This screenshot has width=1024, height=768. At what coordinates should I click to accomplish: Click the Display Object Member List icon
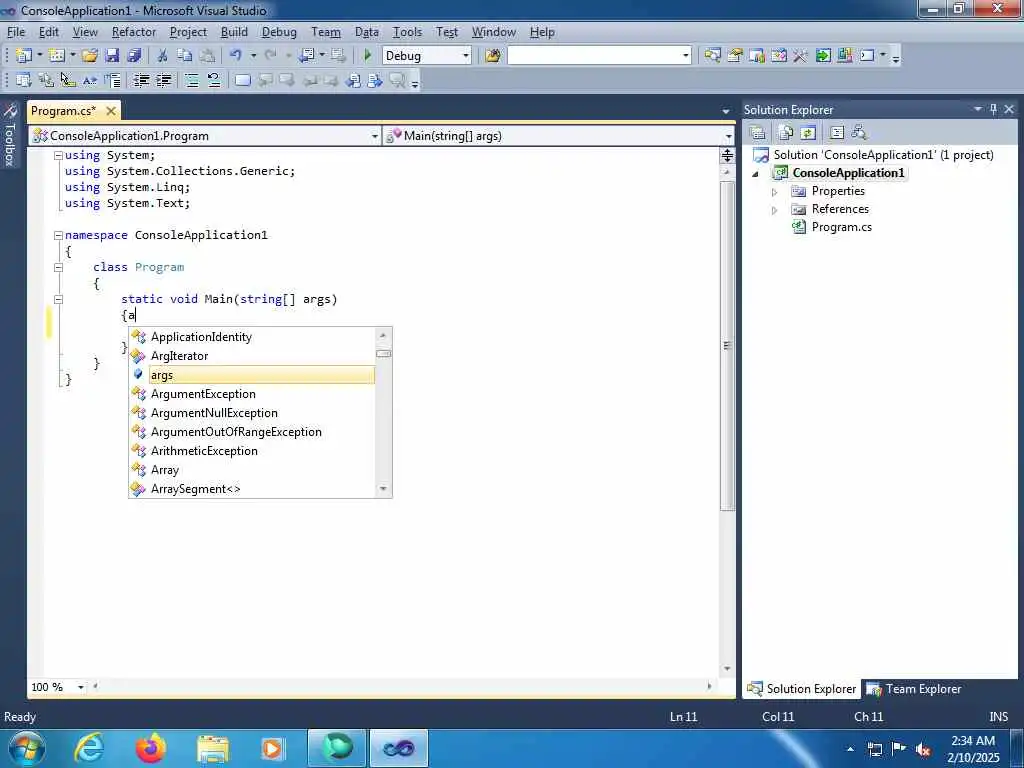tap(24, 80)
